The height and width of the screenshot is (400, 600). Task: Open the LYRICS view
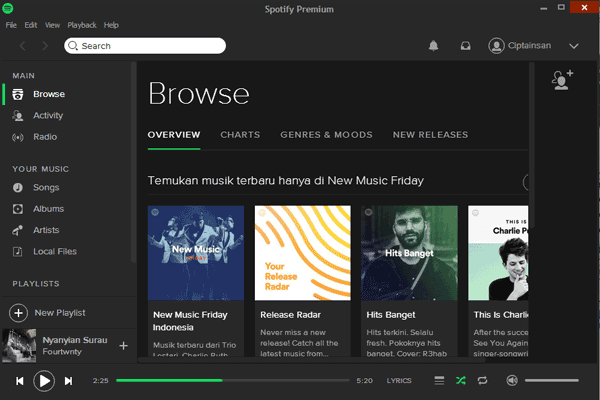click(399, 380)
